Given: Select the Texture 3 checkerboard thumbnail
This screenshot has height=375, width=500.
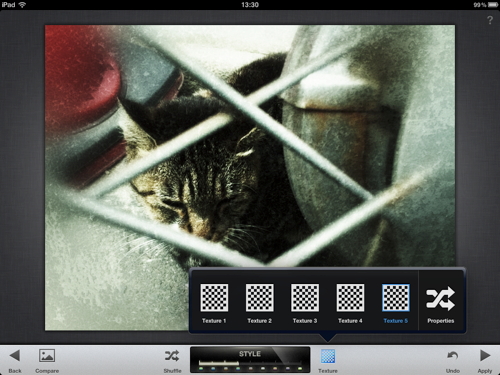Looking at the screenshot, I should 305,298.
